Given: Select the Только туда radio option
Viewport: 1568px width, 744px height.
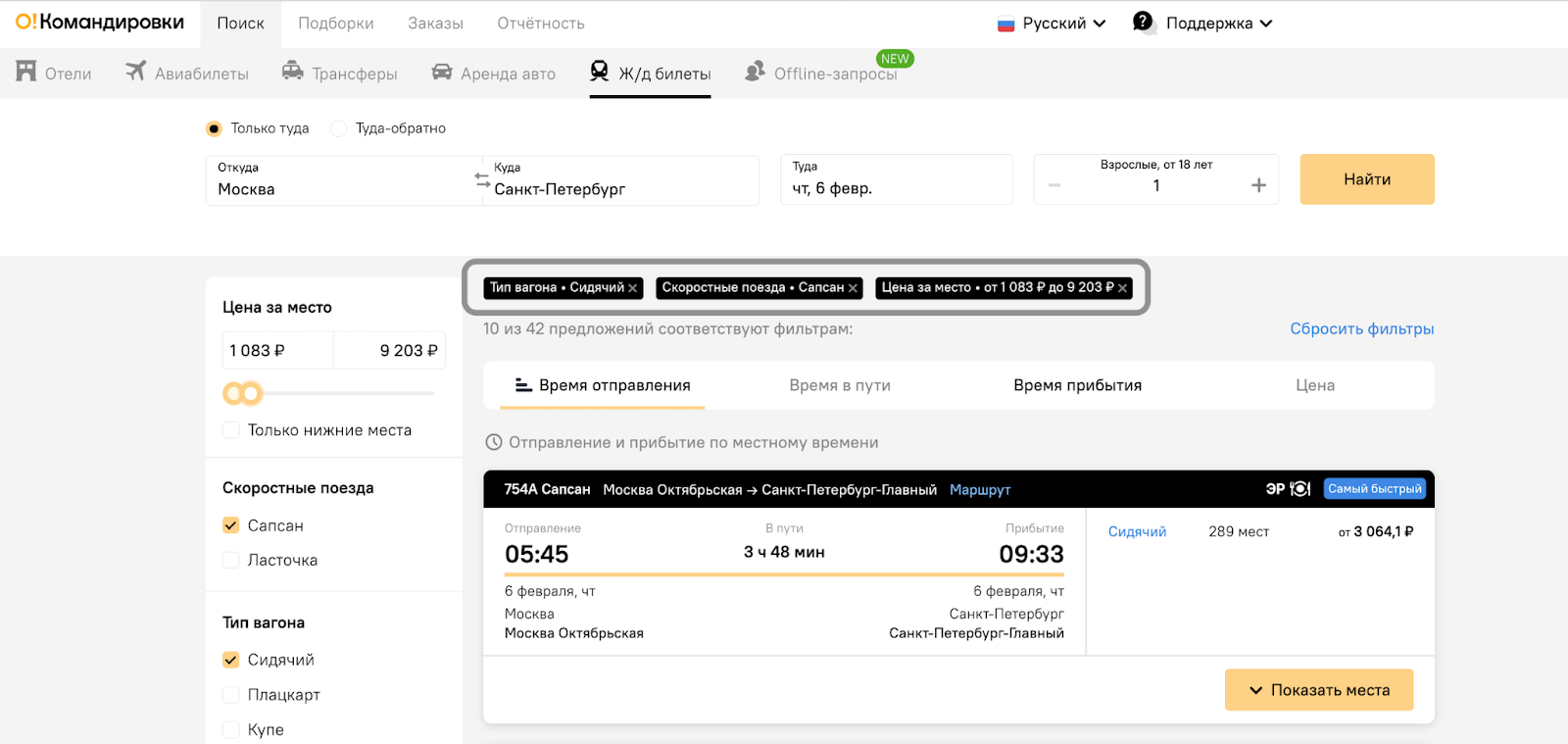Looking at the screenshot, I should [x=214, y=128].
